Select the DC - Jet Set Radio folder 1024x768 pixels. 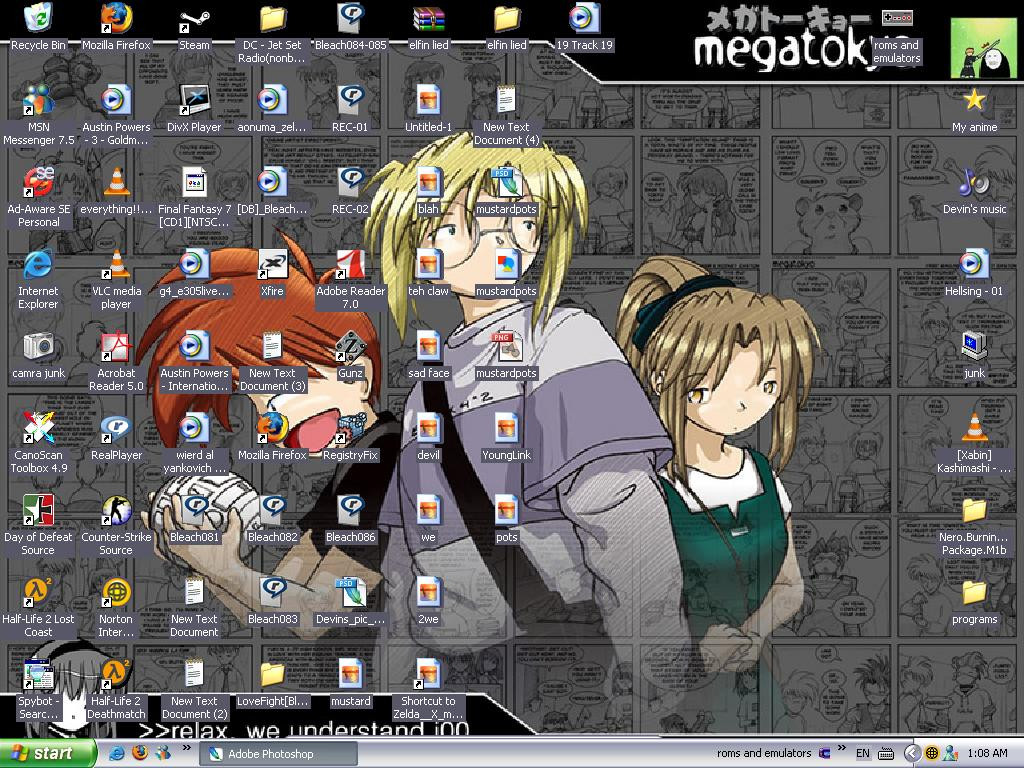click(x=272, y=18)
